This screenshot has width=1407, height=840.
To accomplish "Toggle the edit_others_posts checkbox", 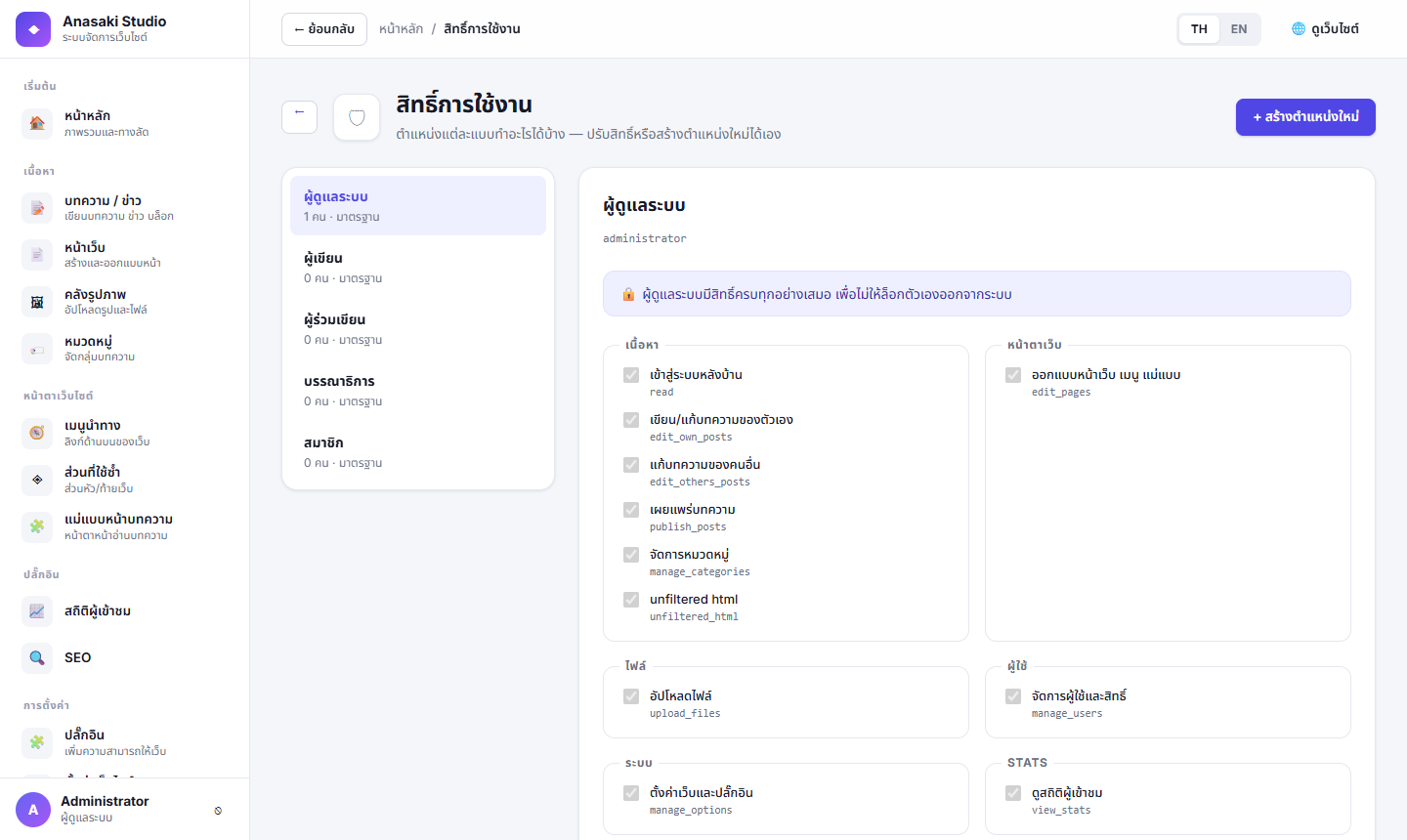I will (x=631, y=465).
